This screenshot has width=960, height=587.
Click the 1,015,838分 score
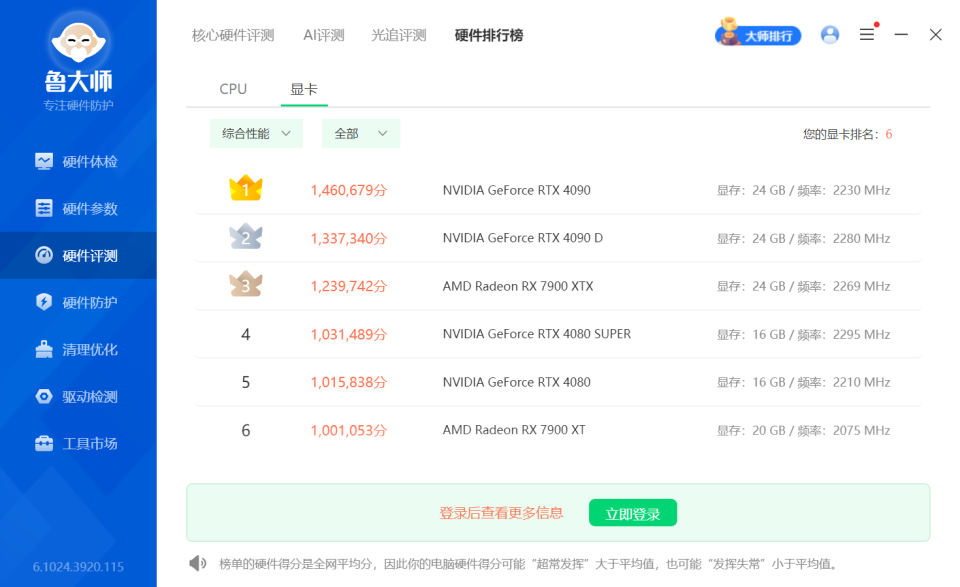349,383
